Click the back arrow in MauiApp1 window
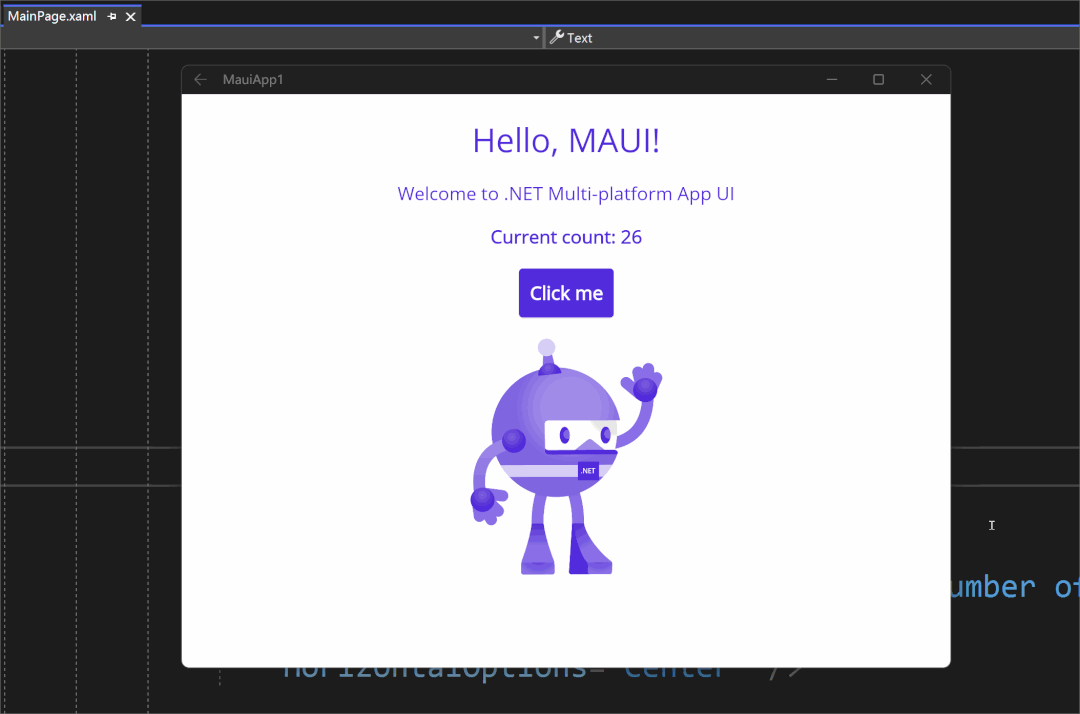The height and width of the screenshot is (714, 1080). pos(200,79)
